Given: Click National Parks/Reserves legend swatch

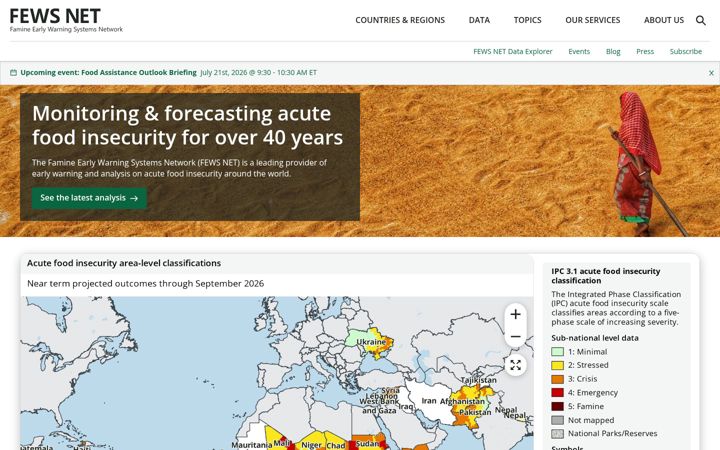Looking at the screenshot, I should [557, 433].
